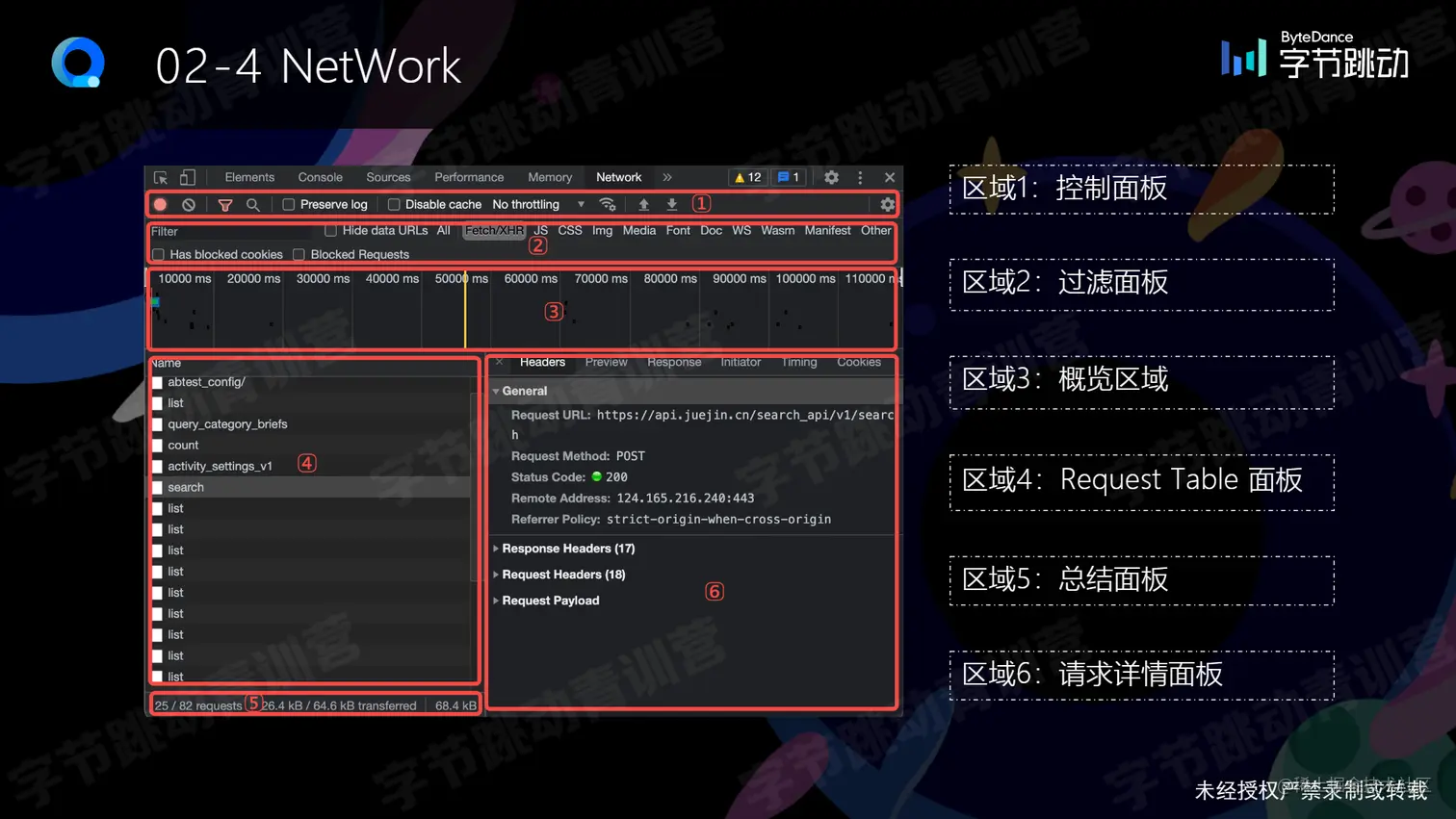This screenshot has width=1456, height=819.
Task: Enable the Disable cache checkbox
Action: pos(394,204)
